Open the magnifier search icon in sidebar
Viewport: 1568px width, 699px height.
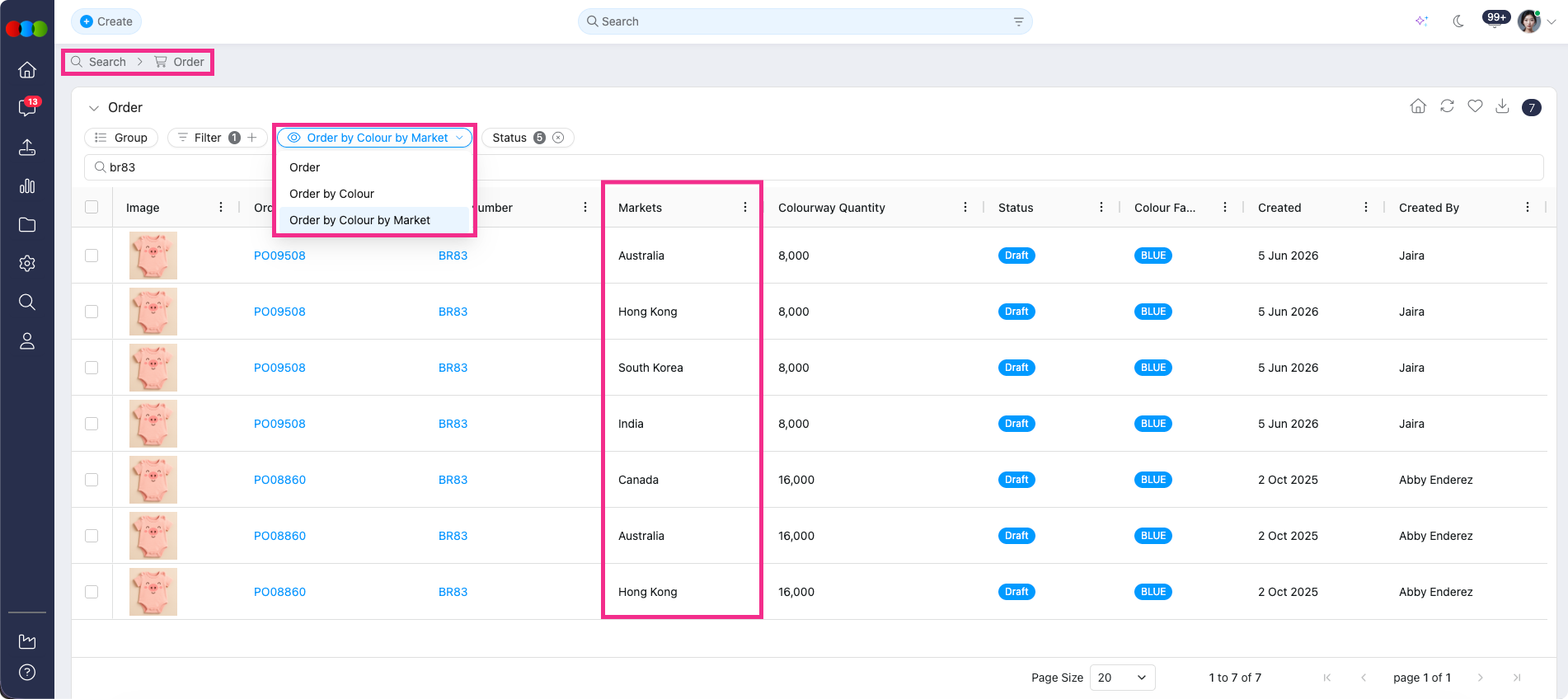click(x=27, y=302)
